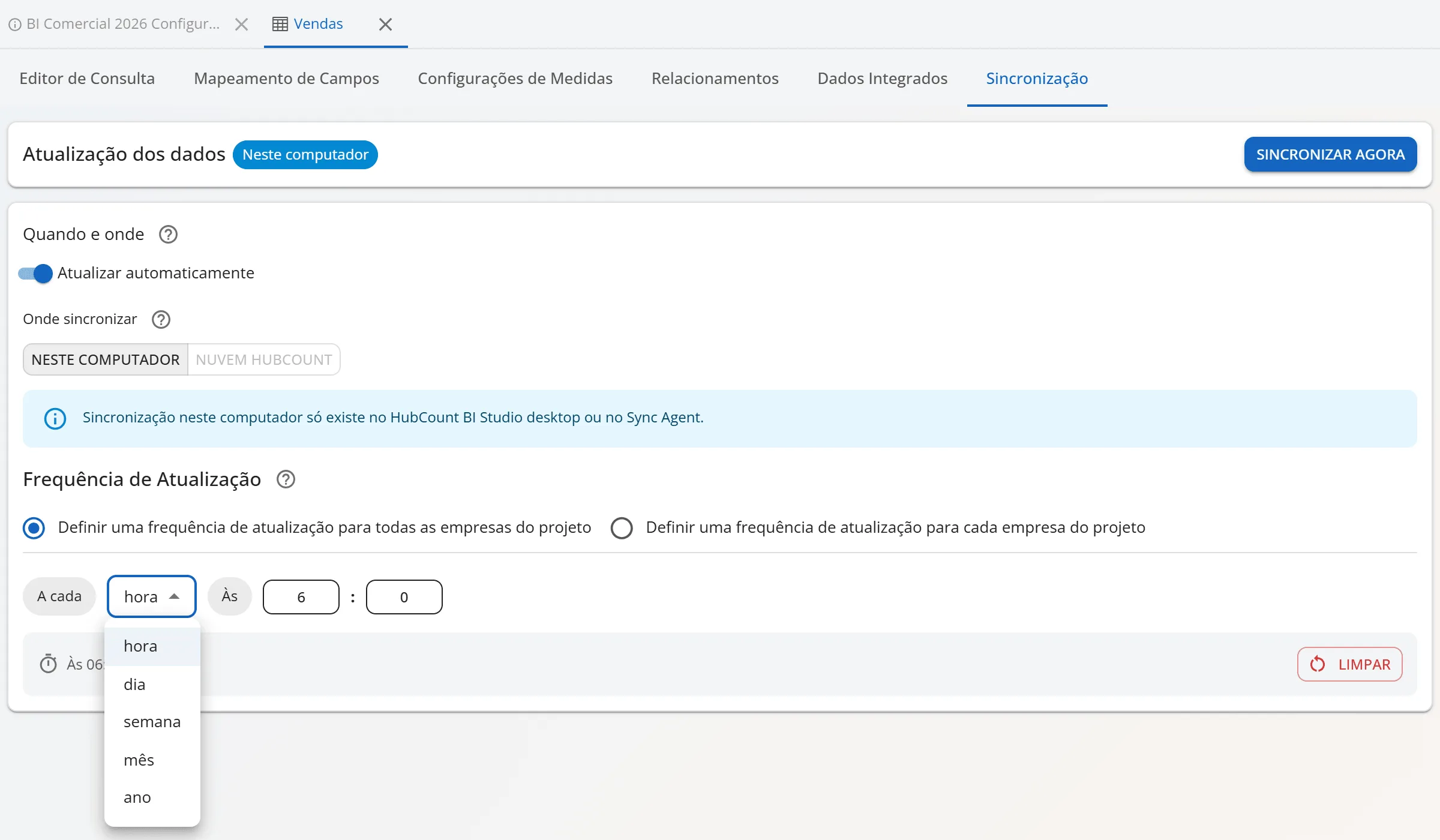This screenshot has height=840, width=1440.
Task: Click the table icon on Vendas tab
Action: click(x=280, y=24)
